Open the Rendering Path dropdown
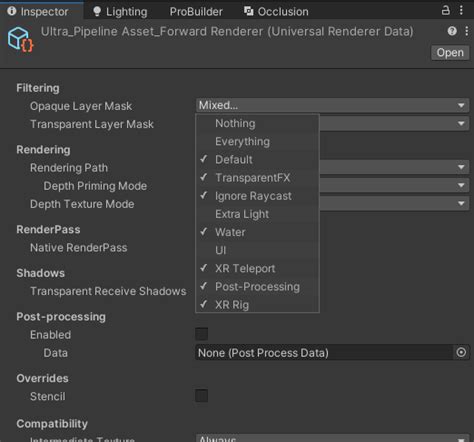The height and width of the screenshot is (442, 474). click(394, 167)
